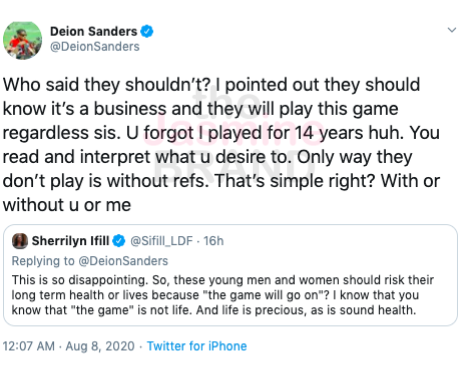This screenshot has width=466, height=368.
Task: Expand tweet options chevron menu
Action: click(x=452, y=30)
